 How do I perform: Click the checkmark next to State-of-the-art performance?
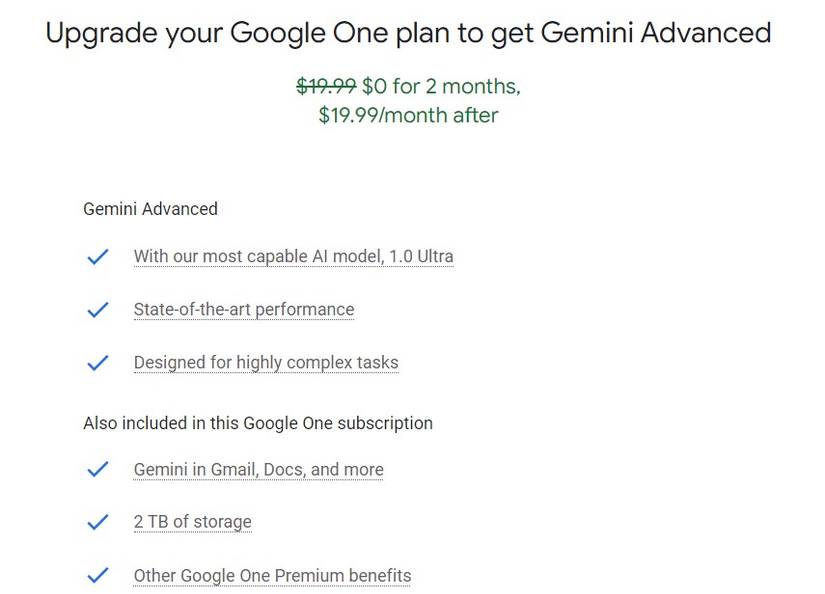click(x=97, y=310)
